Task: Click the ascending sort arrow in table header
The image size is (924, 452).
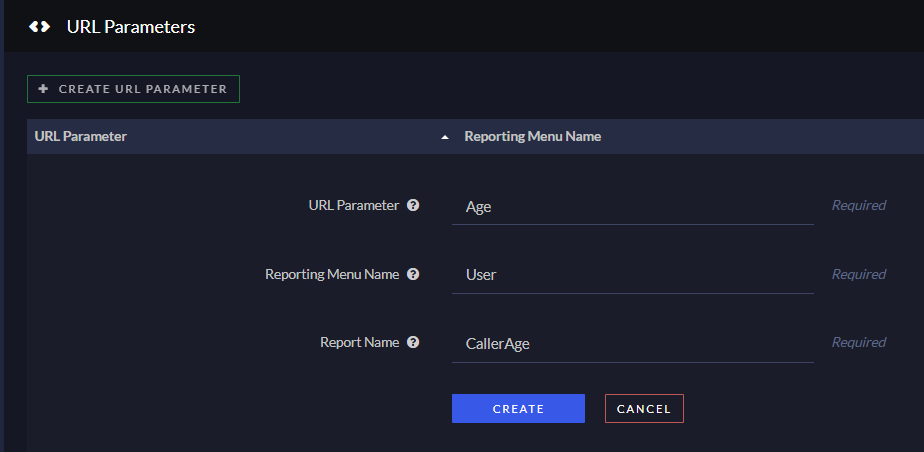Action: coord(445,137)
